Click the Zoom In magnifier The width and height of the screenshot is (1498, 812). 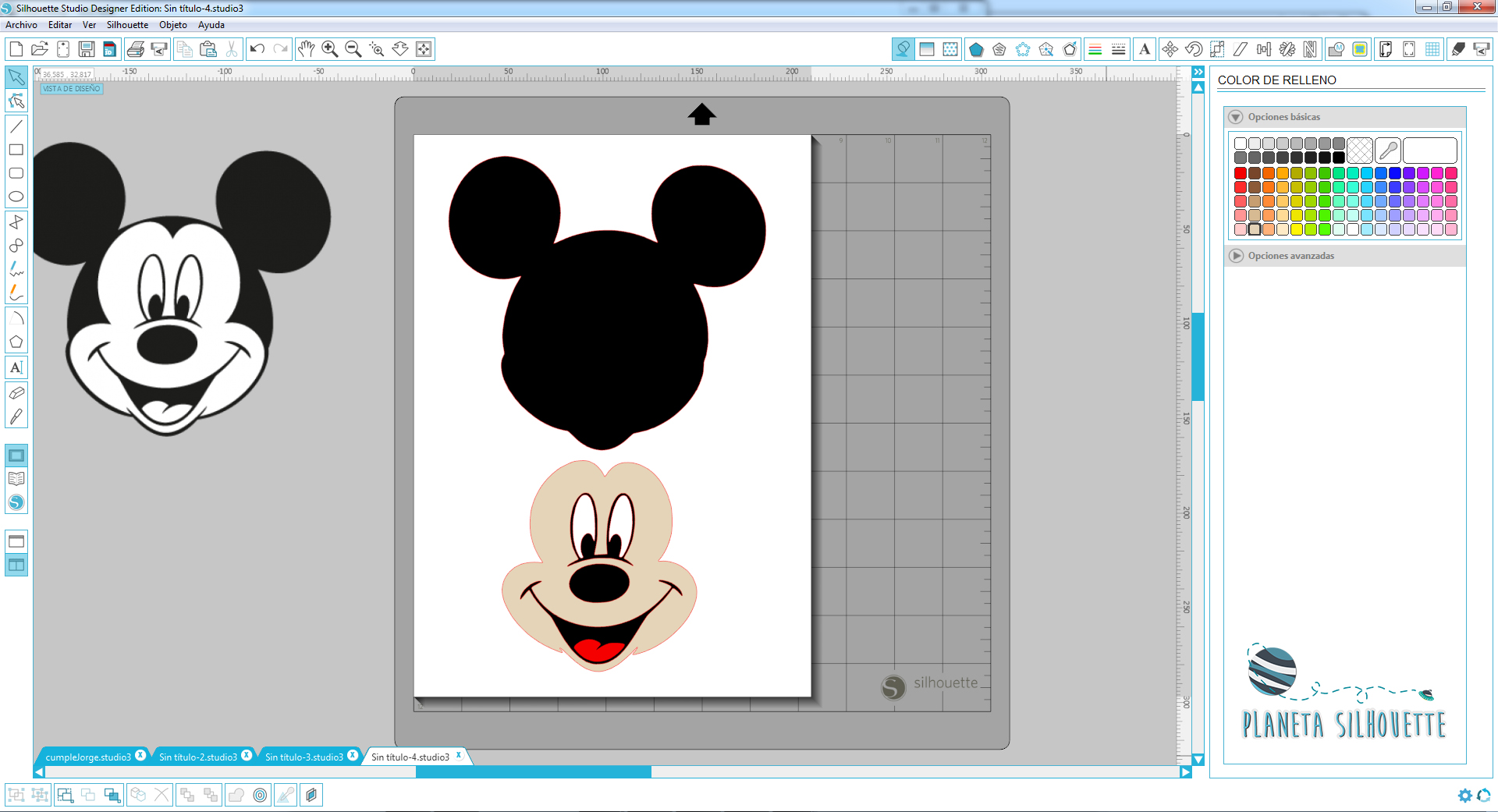[330, 49]
